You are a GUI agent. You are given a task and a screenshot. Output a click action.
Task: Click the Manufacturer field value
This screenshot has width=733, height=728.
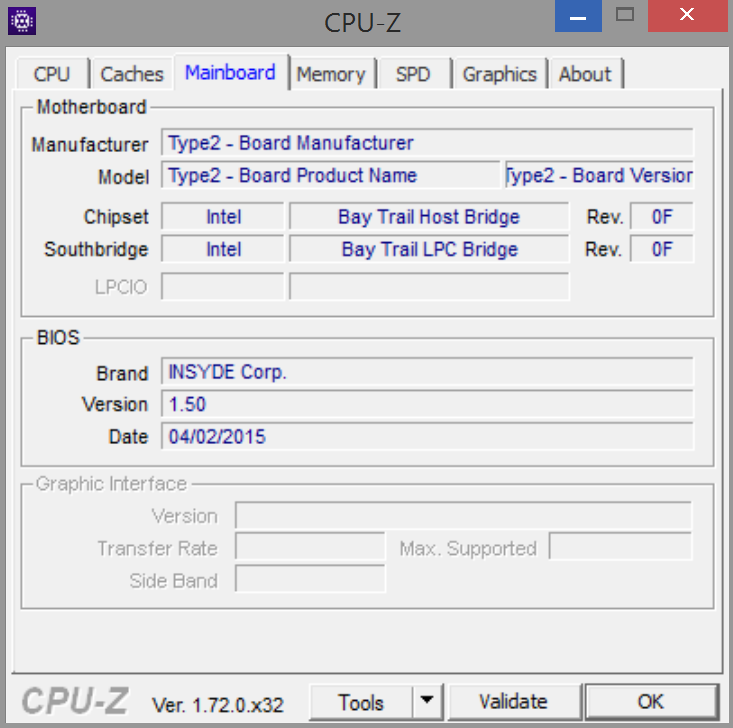click(427, 142)
